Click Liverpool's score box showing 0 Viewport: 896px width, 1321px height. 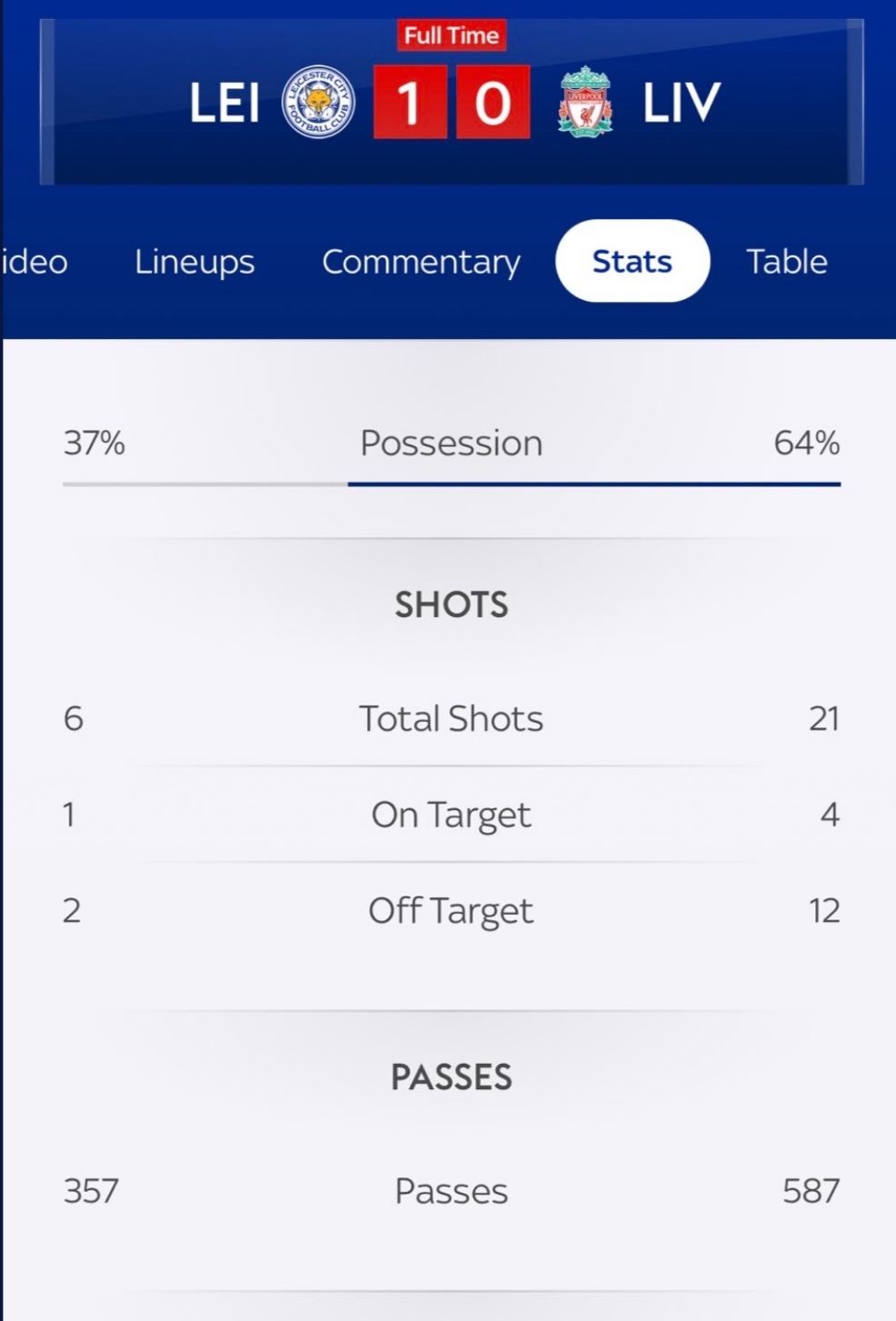pos(493,102)
